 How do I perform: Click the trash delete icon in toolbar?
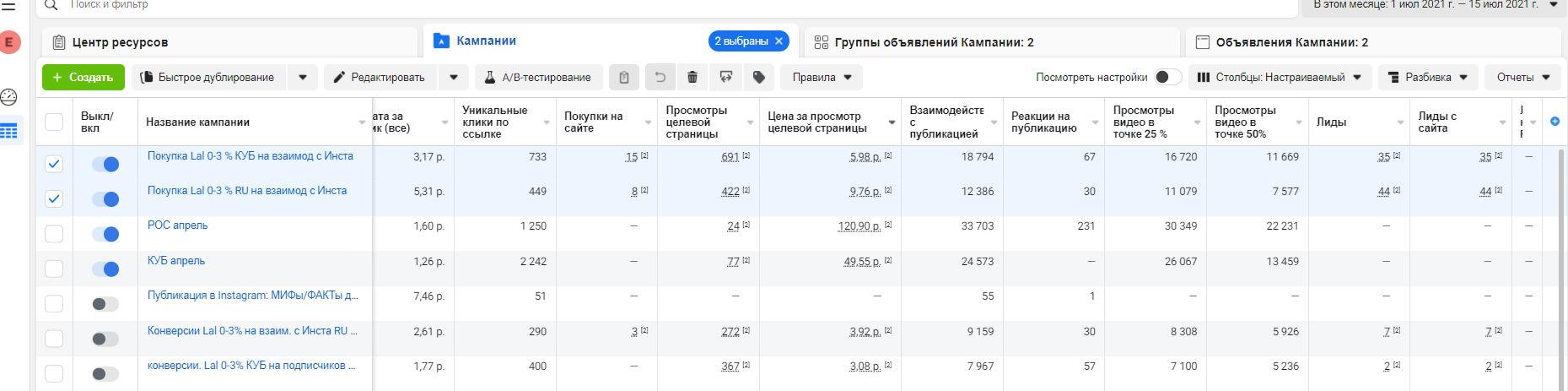click(692, 78)
